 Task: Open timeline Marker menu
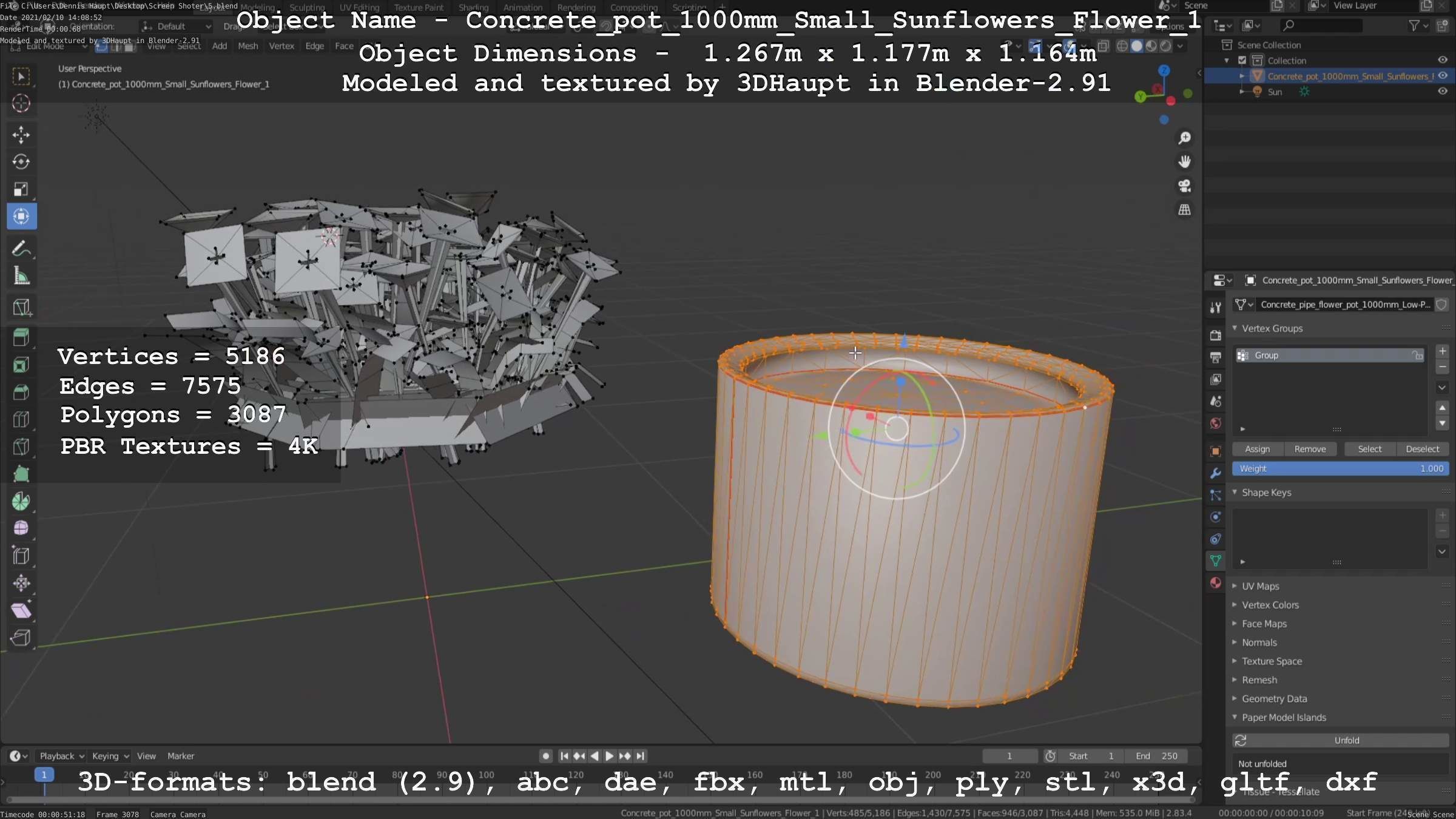(181, 756)
